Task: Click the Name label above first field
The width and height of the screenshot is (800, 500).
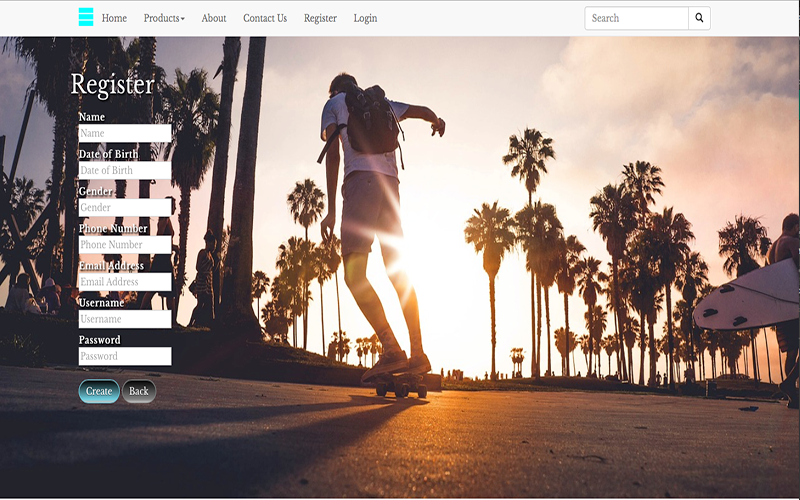Action: click(92, 117)
